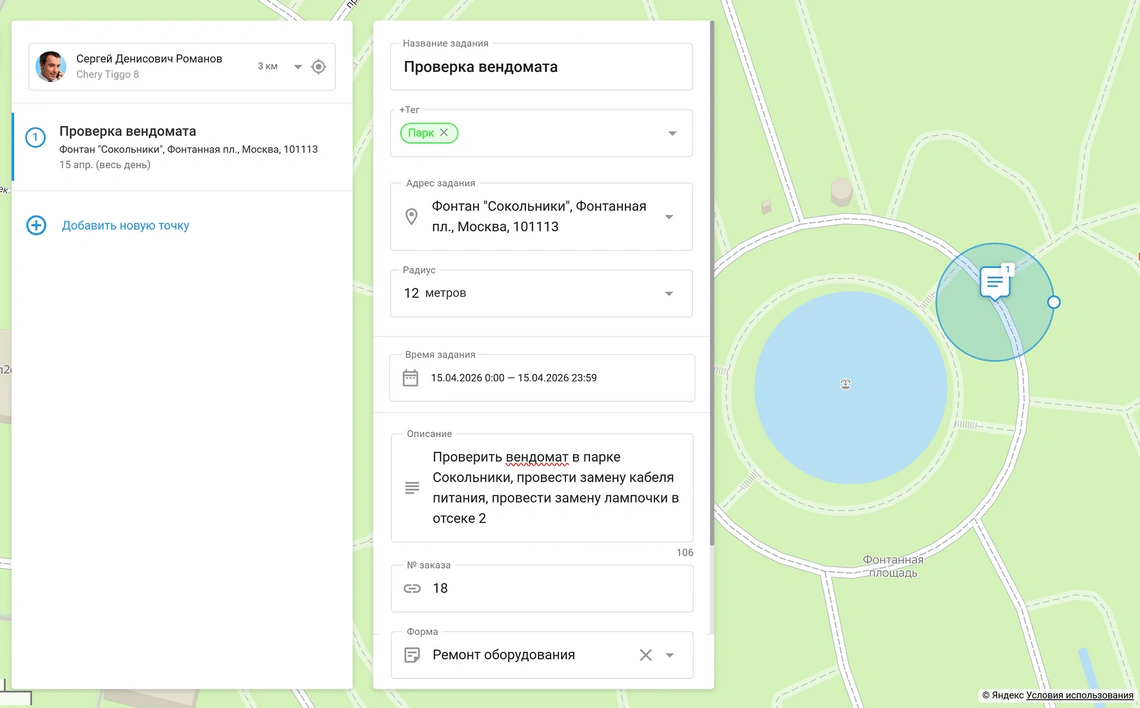
Task: Click the form note icon next to Ремонт оборудования
Action: click(412, 654)
